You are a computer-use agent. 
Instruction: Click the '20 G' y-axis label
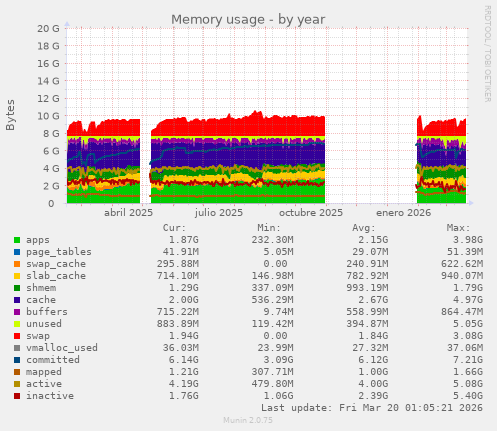tap(48, 29)
